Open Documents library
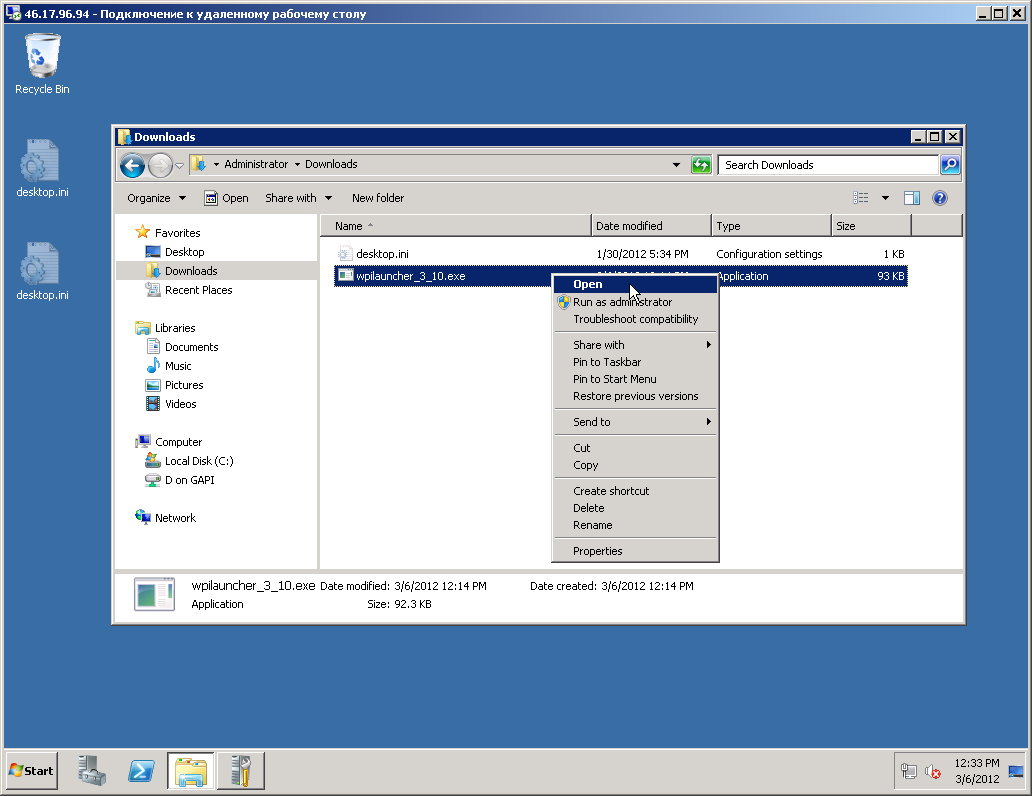Viewport: 1032px width, 796px height. (x=182, y=347)
